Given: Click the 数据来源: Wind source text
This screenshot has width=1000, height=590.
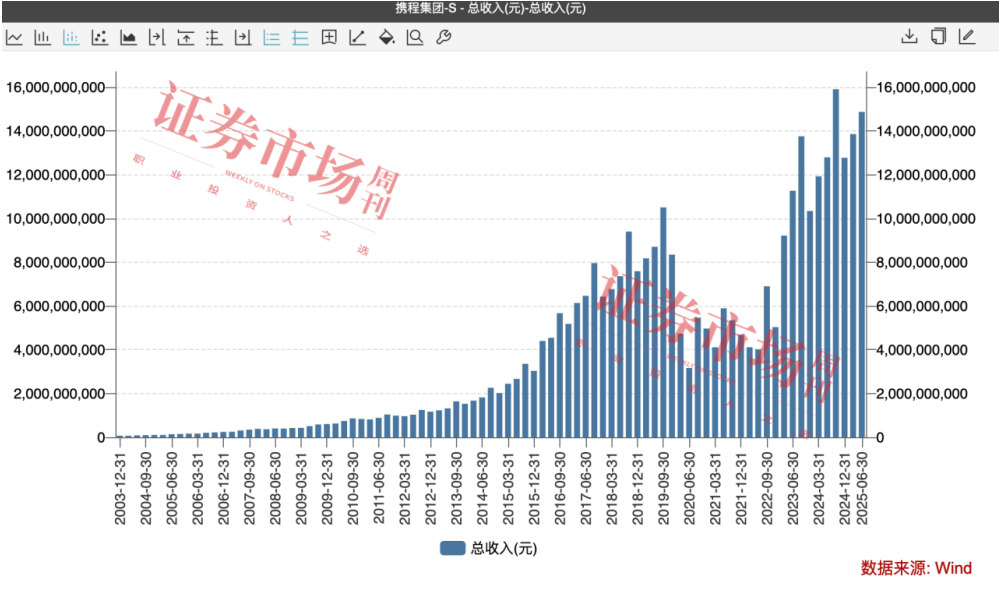Looking at the screenshot, I should (x=916, y=568).
